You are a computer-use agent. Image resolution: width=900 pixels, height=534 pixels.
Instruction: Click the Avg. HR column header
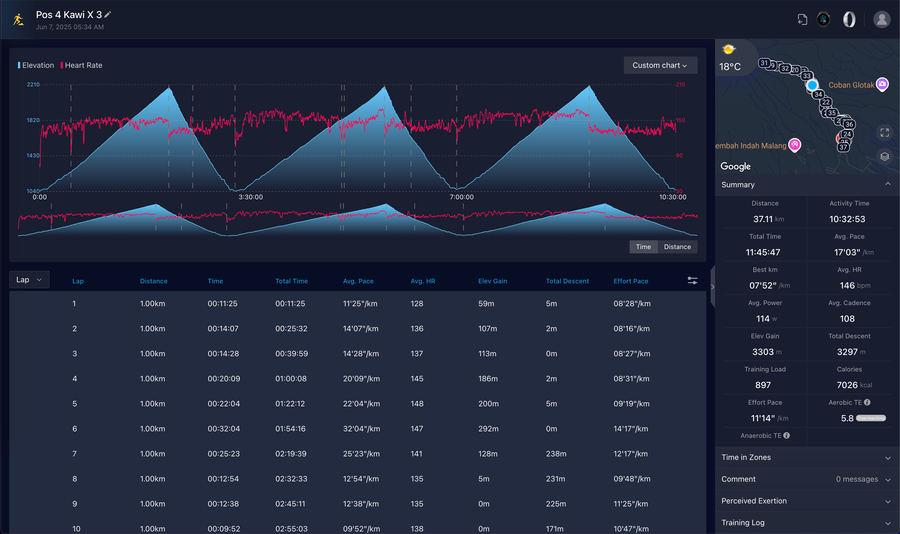(x=423, y=281)
